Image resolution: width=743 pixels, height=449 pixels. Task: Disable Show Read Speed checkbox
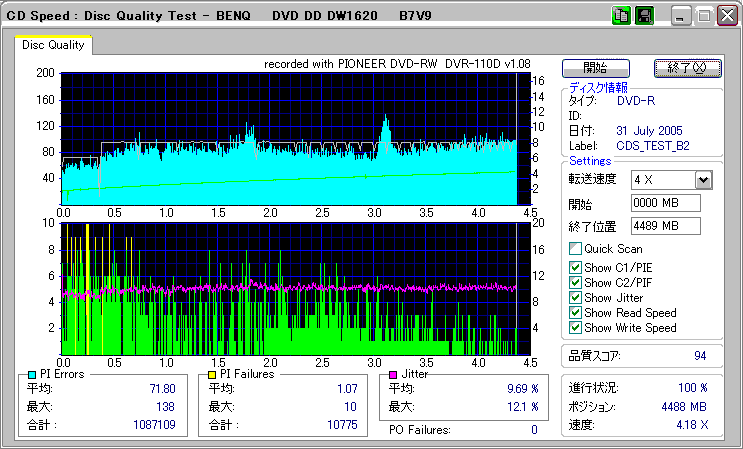(575, 313)
